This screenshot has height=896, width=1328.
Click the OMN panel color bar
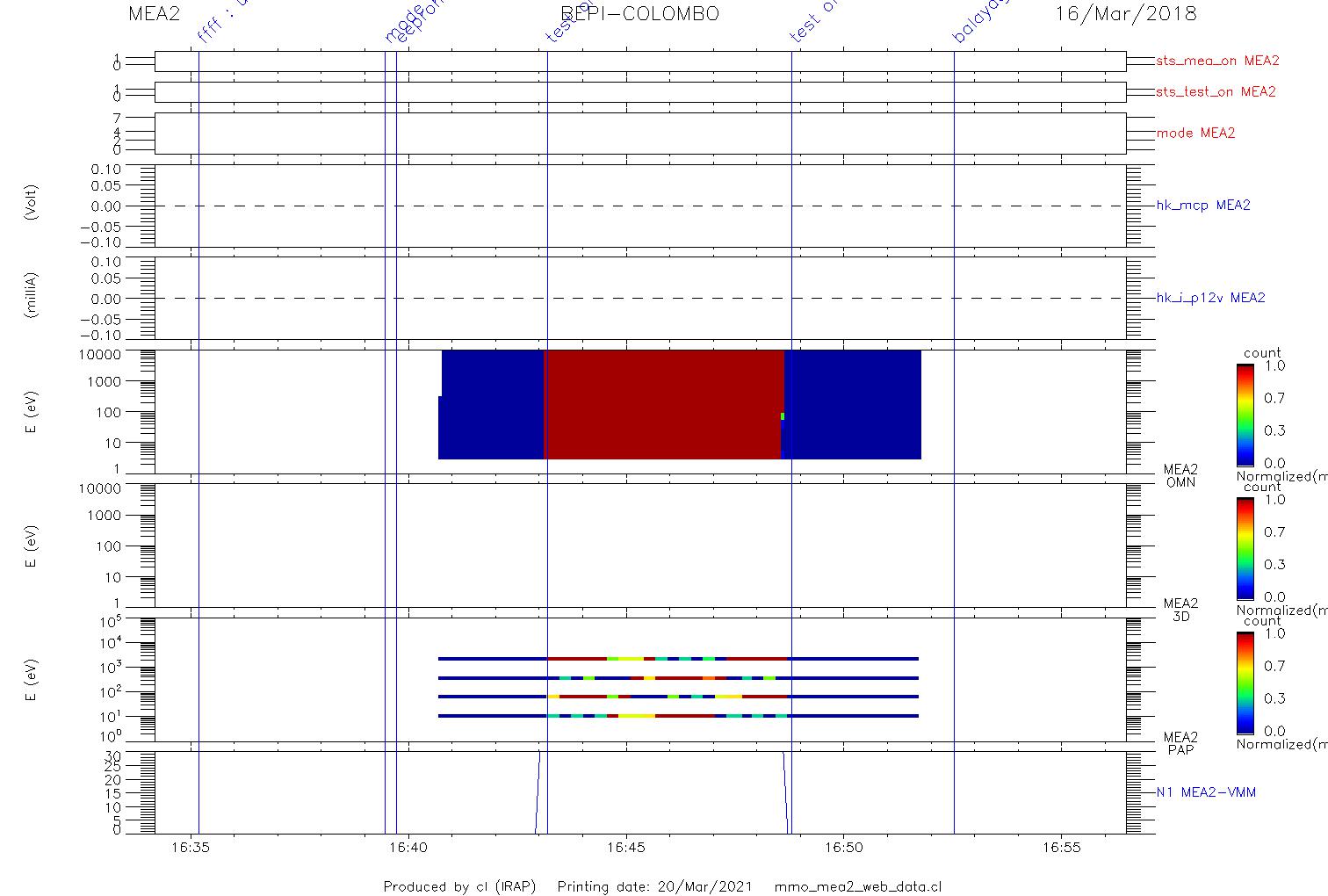1245,415
